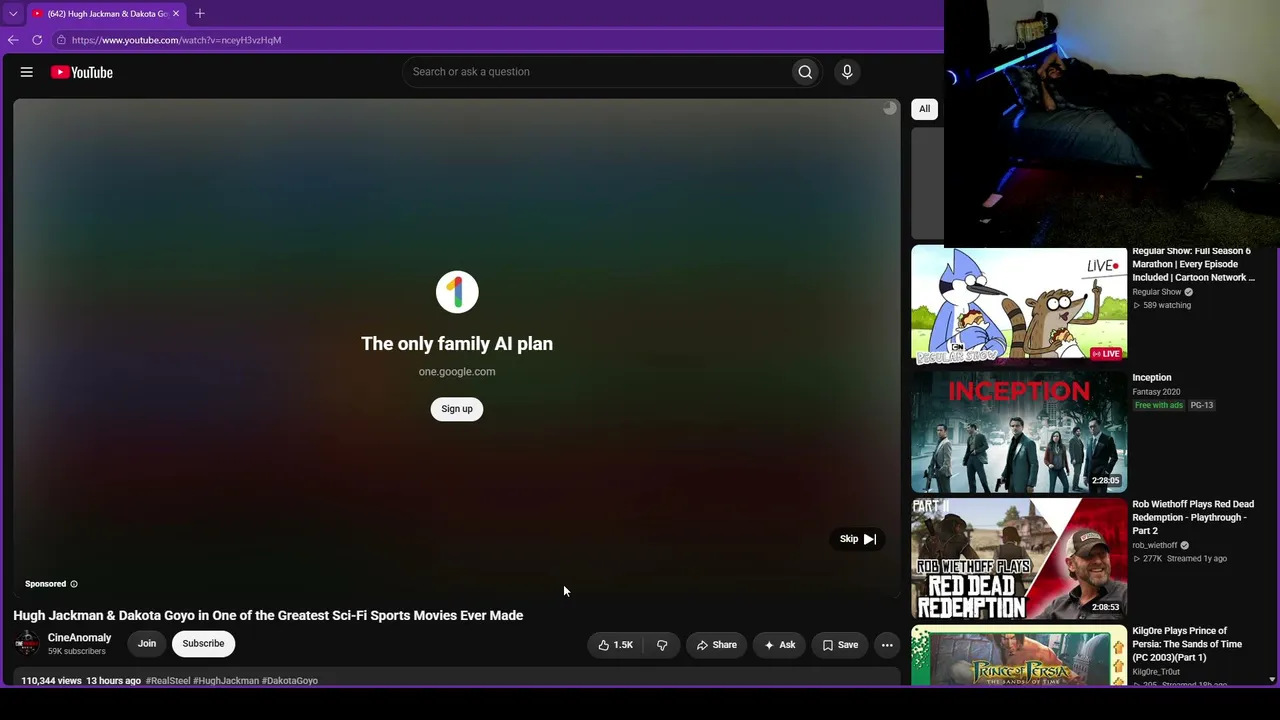Reload the YouTube page
The width and height of the screenshot is (1280, 720).
point(37,40)
